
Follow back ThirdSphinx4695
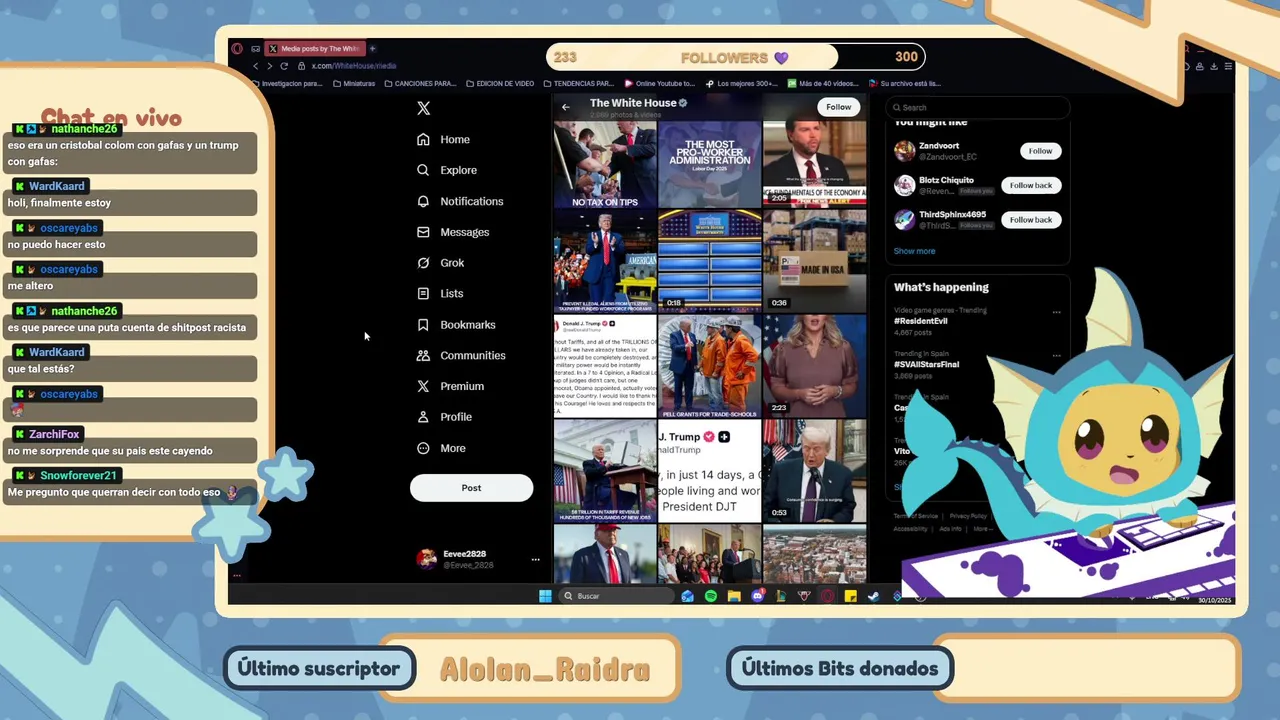click(x=1030, y=220)
